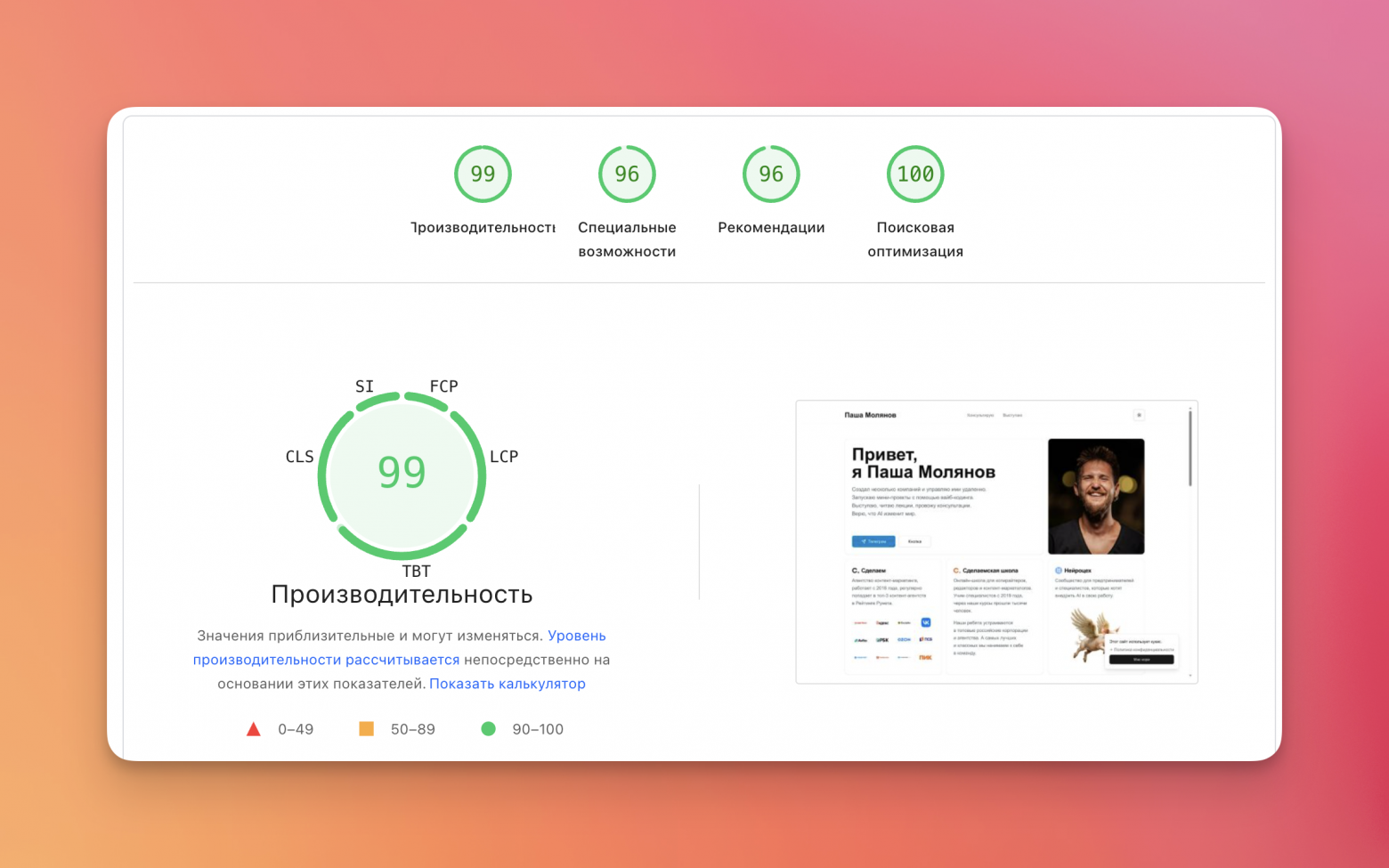This screenshot has width=1389, height=868.
Task: Click the Специальные возможности category label
Action: point(627,239)
